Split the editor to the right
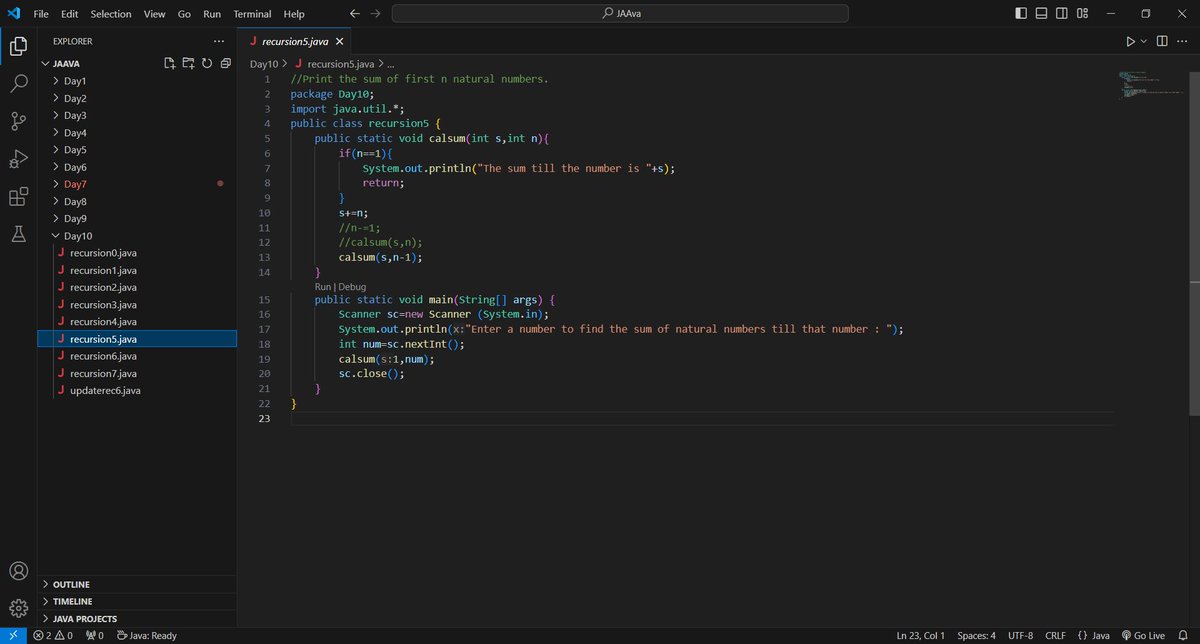 coord(1162,41)
